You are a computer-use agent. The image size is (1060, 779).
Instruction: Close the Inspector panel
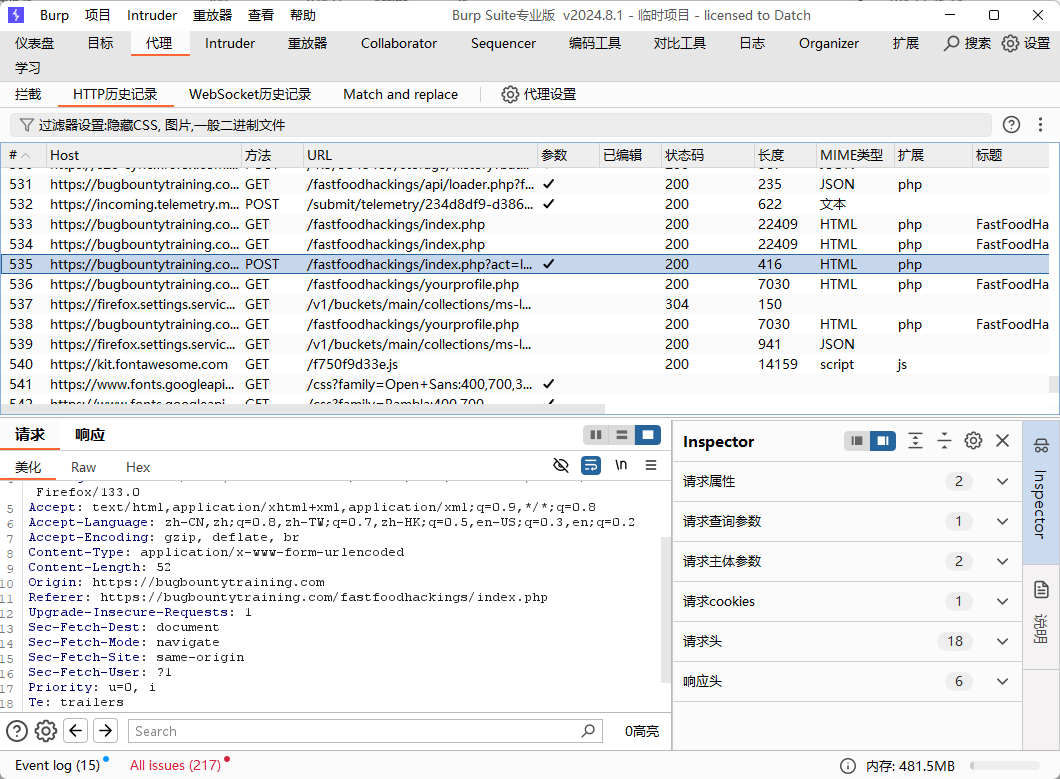[1003, 441]
